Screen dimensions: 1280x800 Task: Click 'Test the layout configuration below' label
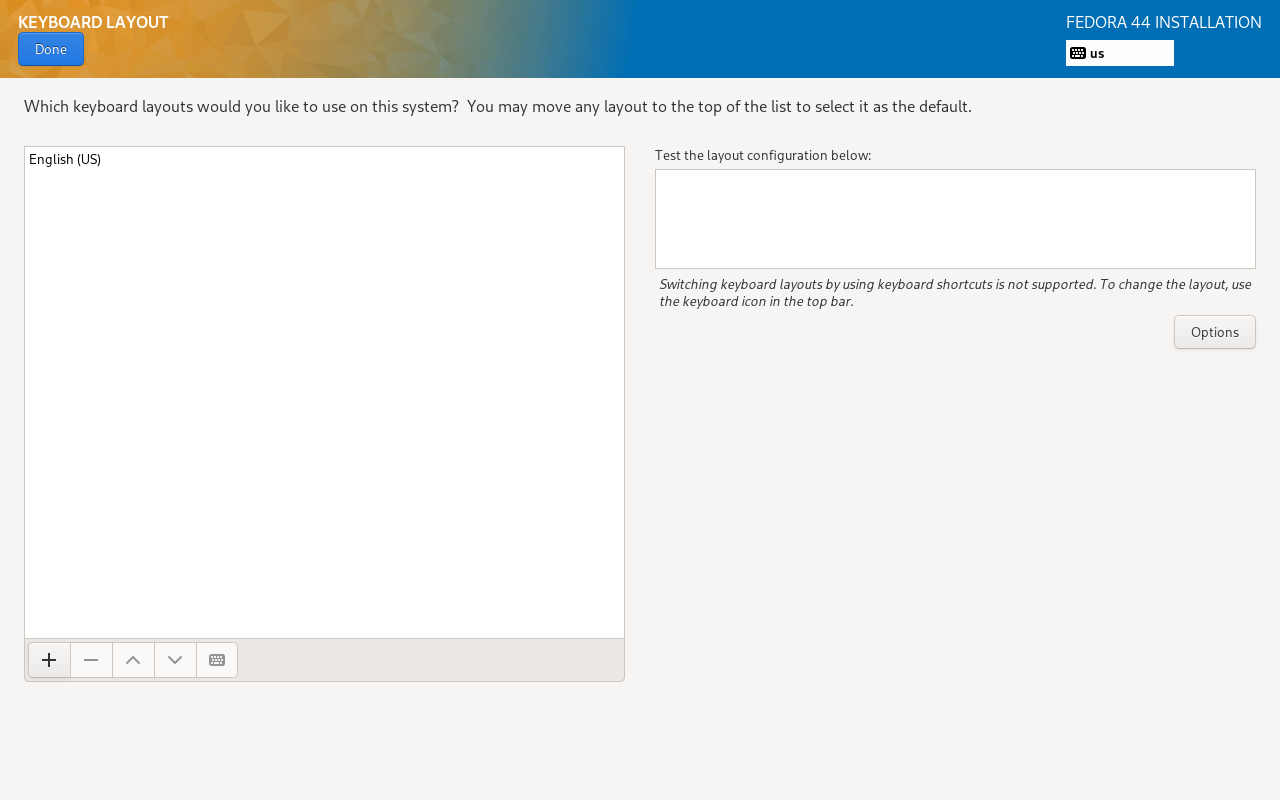point(763,155)
